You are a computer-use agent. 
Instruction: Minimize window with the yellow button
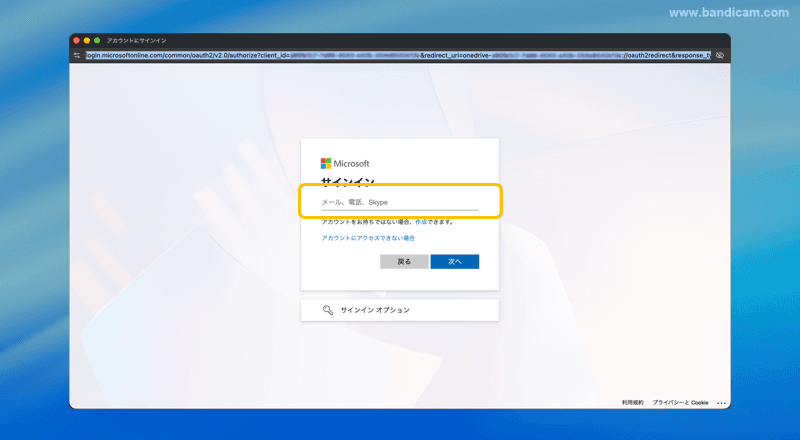point(87,40)
